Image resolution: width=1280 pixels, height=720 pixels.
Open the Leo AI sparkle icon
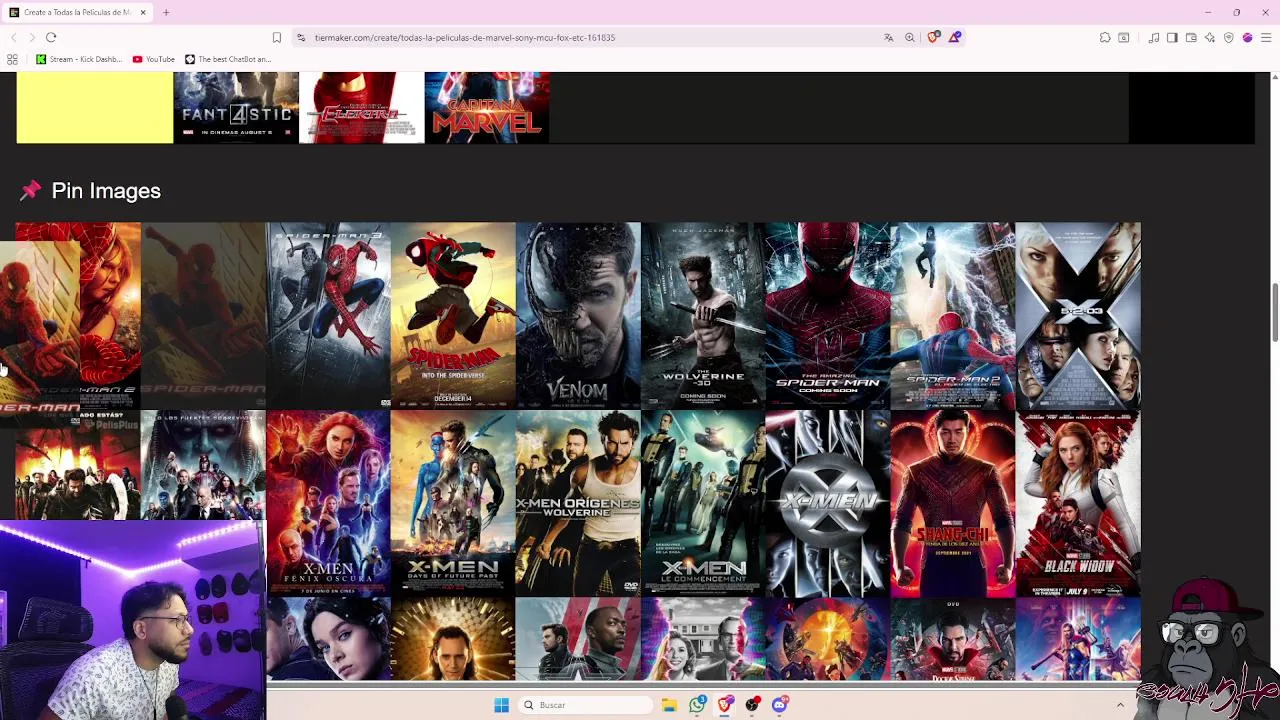(1210, 37)
